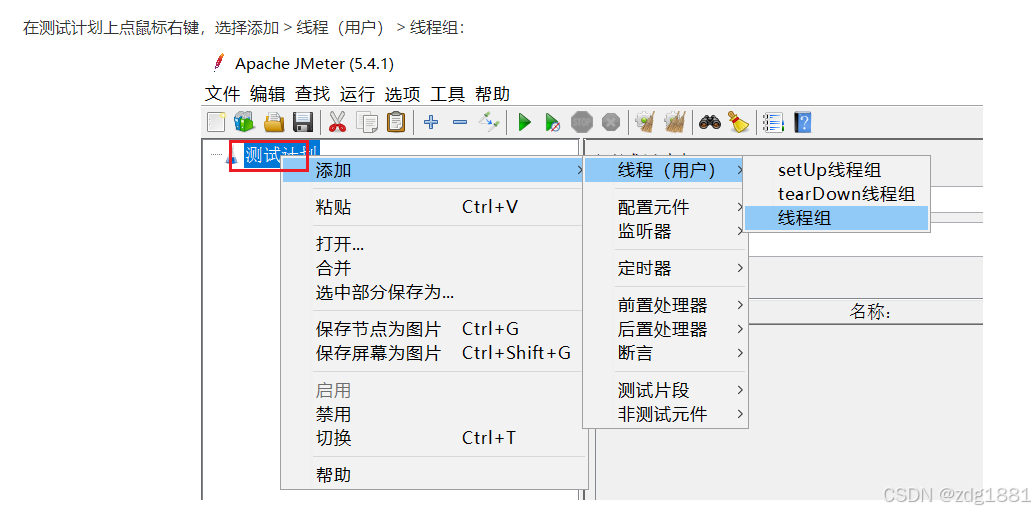Click the Search binoculars icon
The image size is (1035, 513).
click(710, 122)
